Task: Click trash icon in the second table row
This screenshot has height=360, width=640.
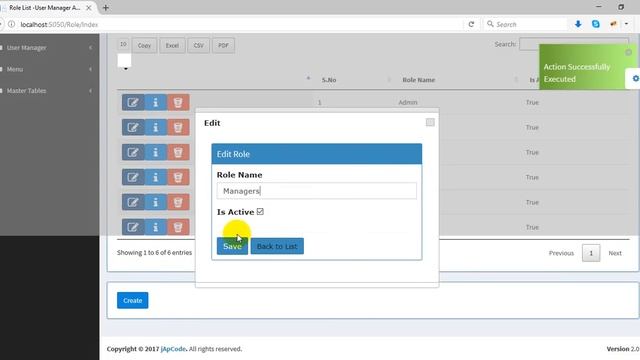Action: [178, 127]
